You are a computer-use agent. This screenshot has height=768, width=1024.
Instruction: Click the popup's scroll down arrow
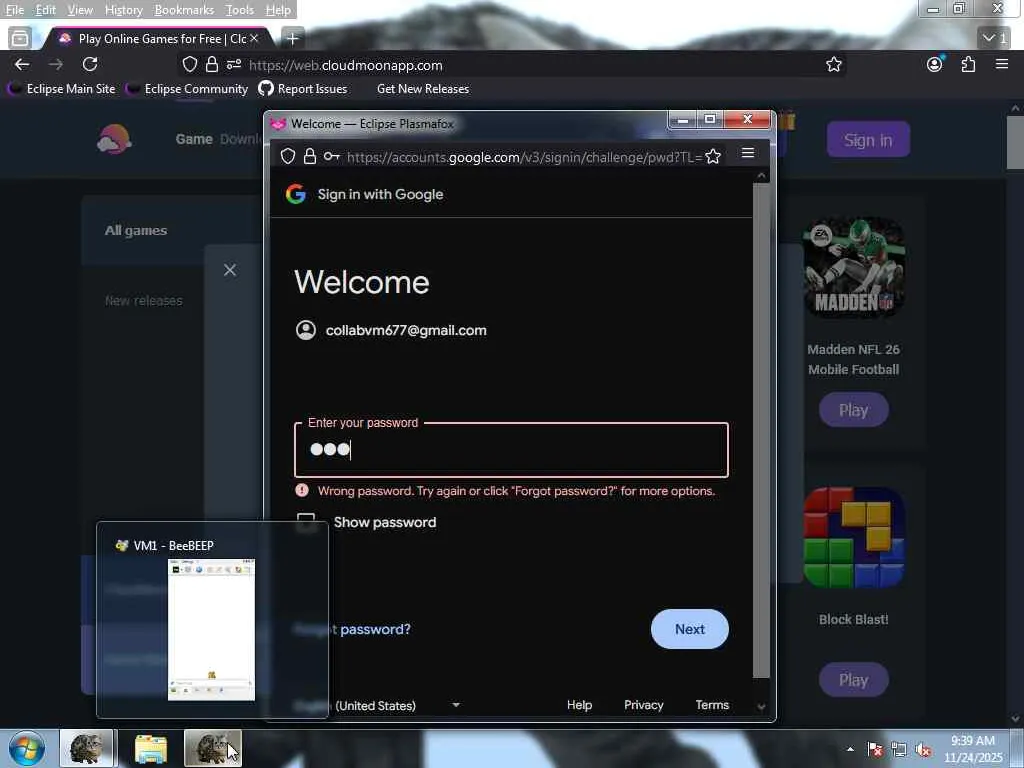(x=761, y=706)
